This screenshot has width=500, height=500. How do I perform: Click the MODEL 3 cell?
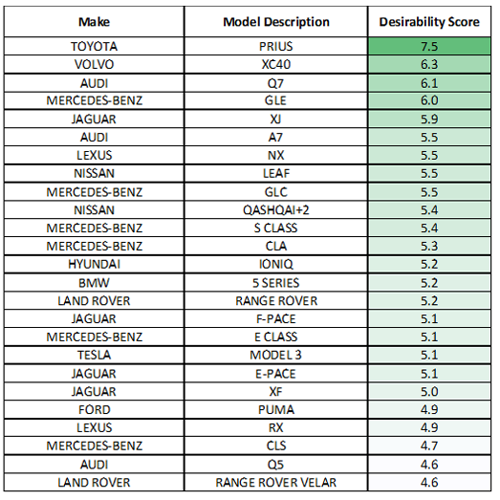(276, 355)
